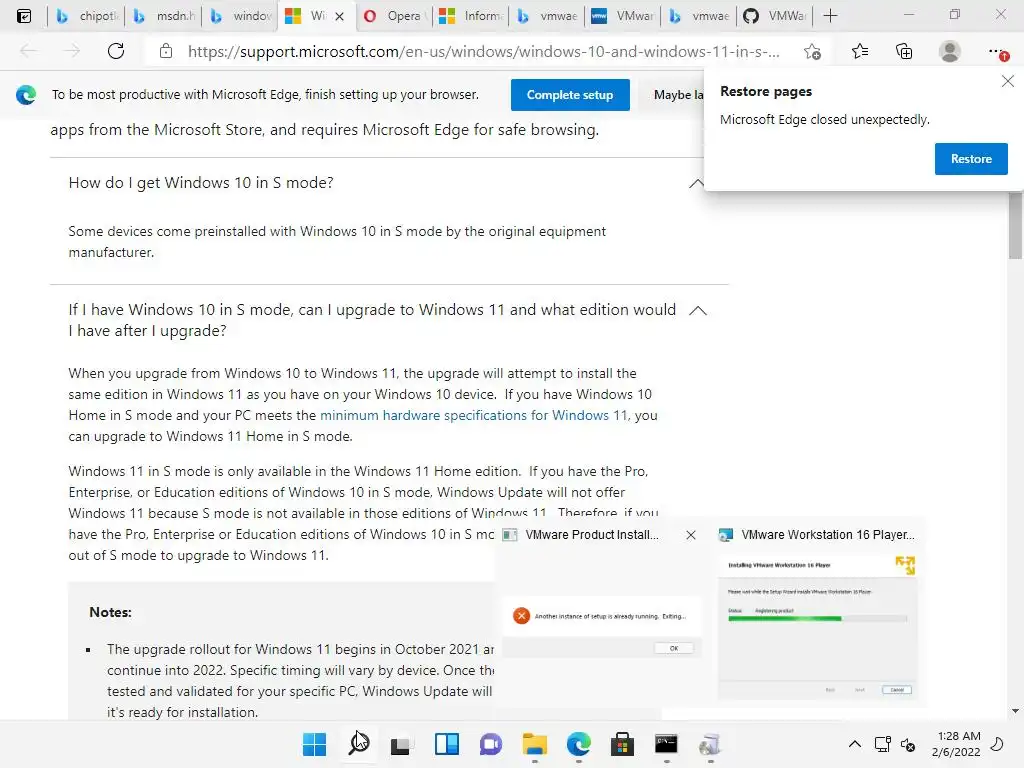Show hidden system tray icons
1024x768 pixels.
854,744
